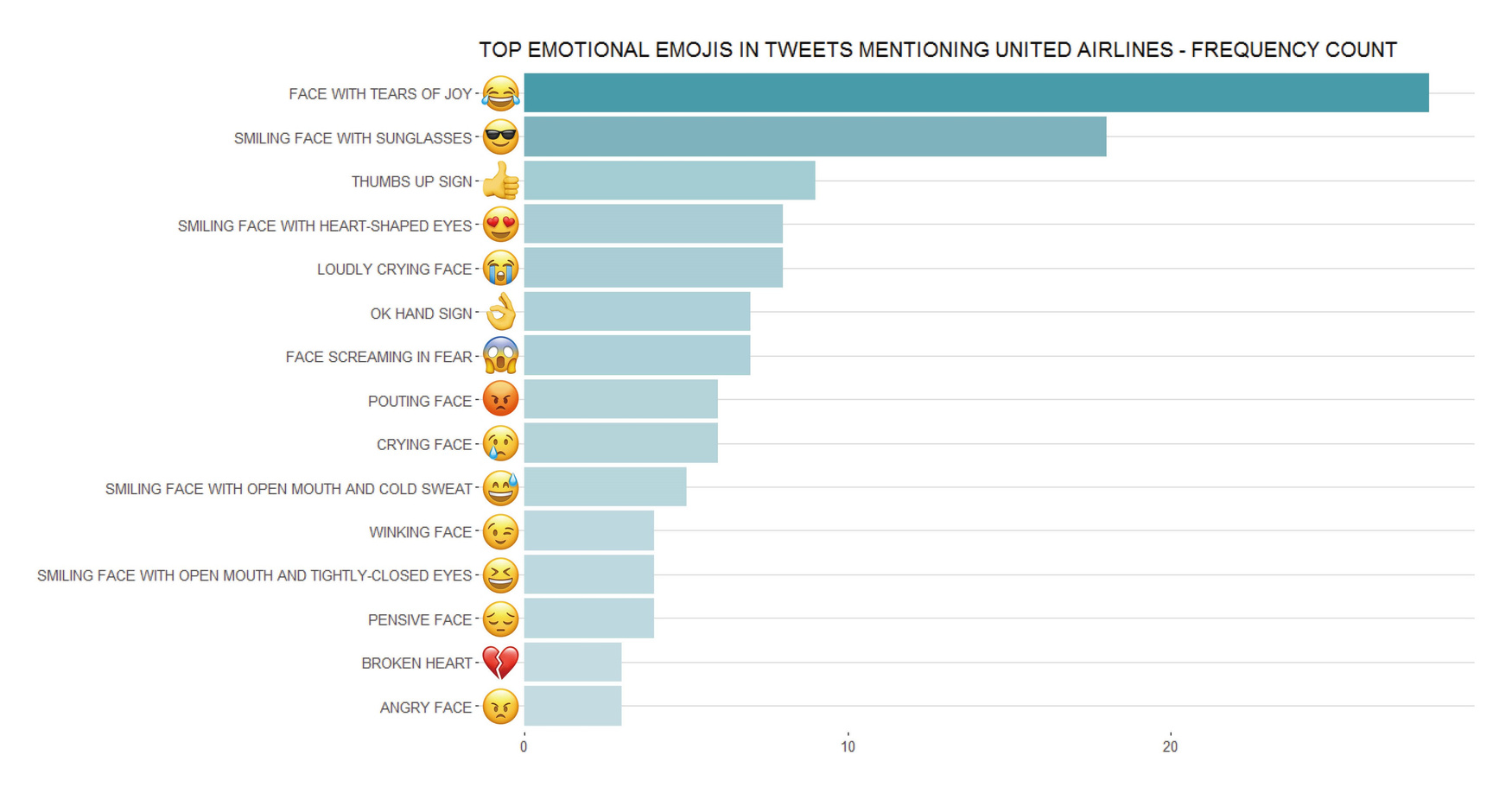Click the darkest bar for tears of joy
The height and width of the screenshot is (806, 1512).
(976, 93)
